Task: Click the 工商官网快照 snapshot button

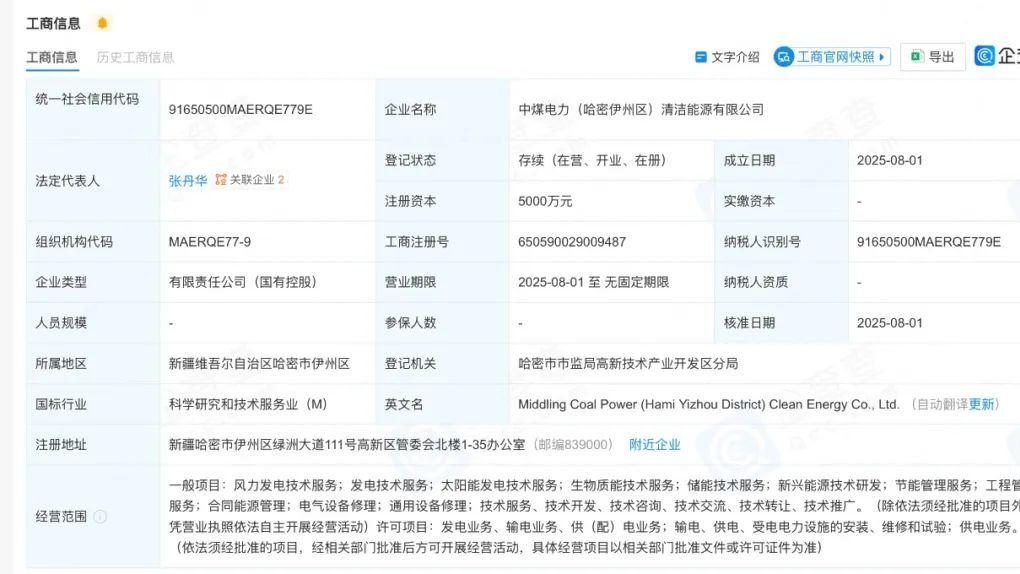Action: (831, 57)
